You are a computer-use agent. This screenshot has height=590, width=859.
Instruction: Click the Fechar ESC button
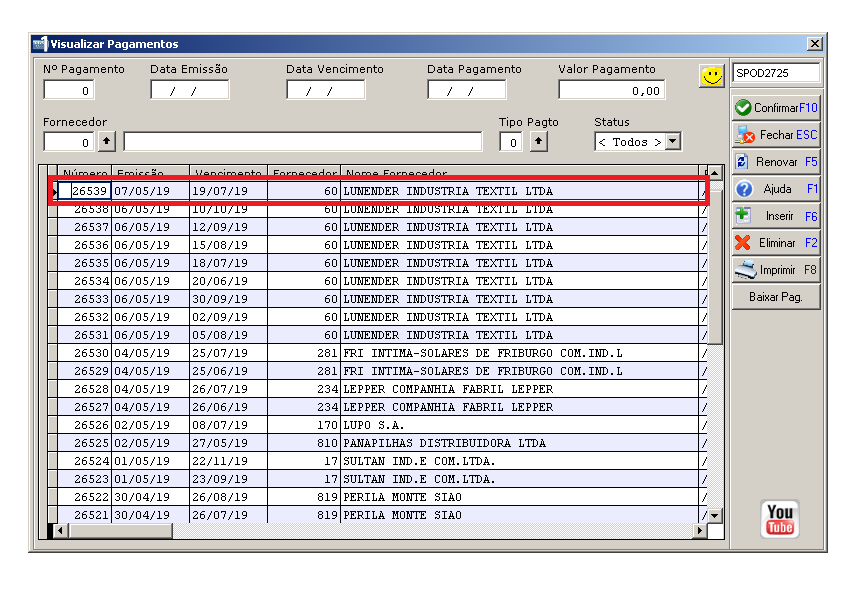776,135
